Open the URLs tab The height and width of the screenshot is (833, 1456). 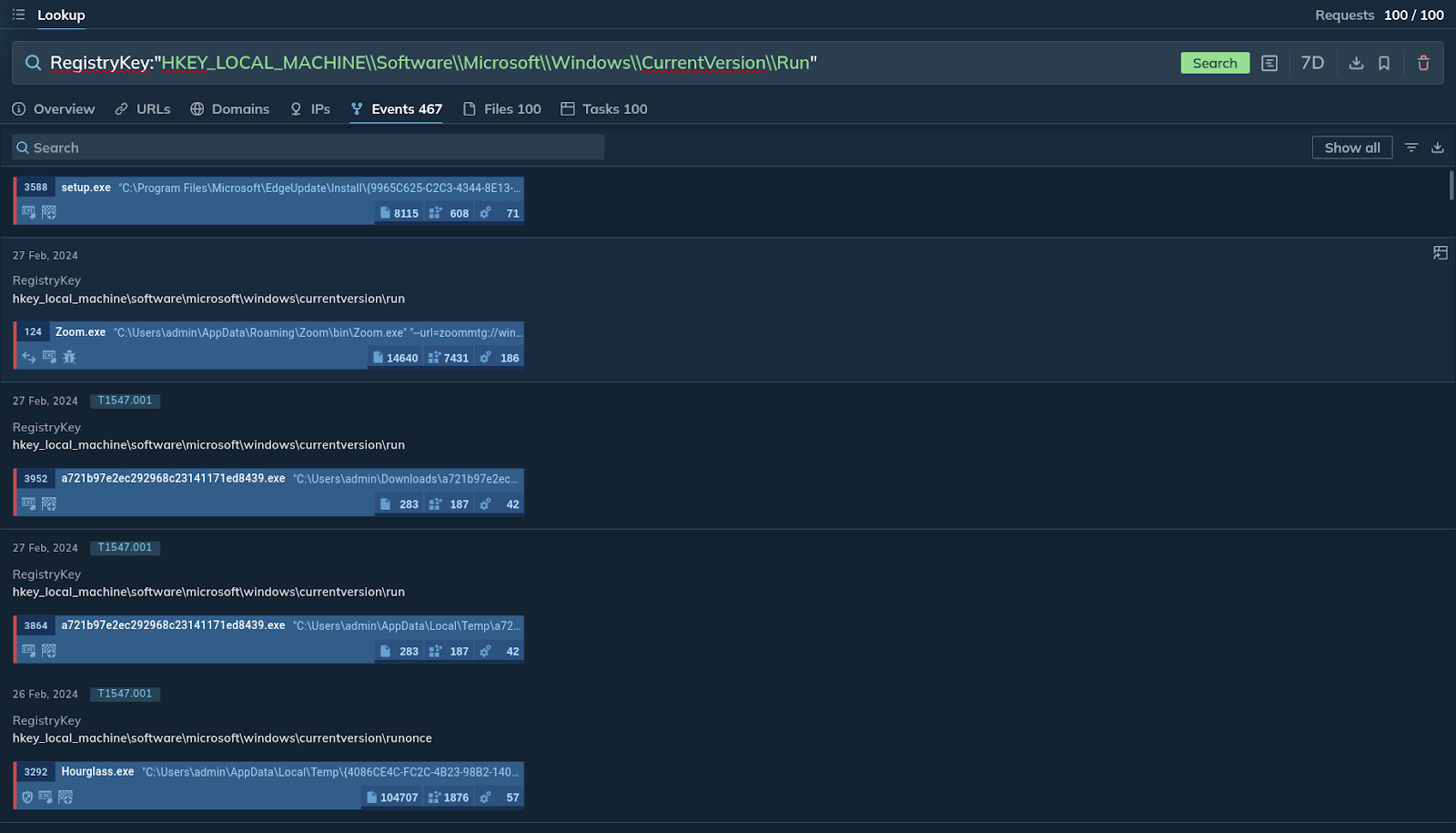point(143,109)
